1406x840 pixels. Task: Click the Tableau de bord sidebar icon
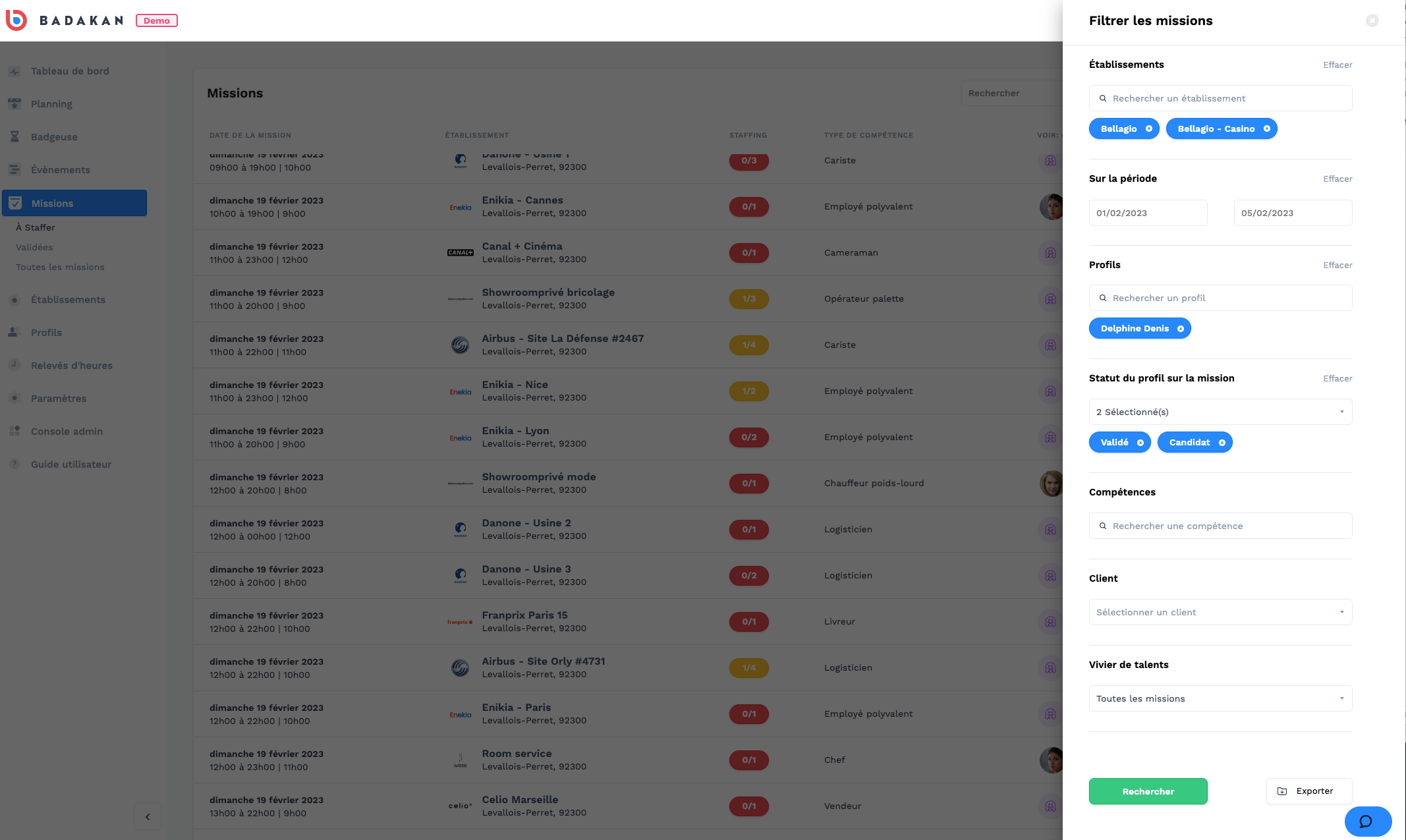point(14,71)
